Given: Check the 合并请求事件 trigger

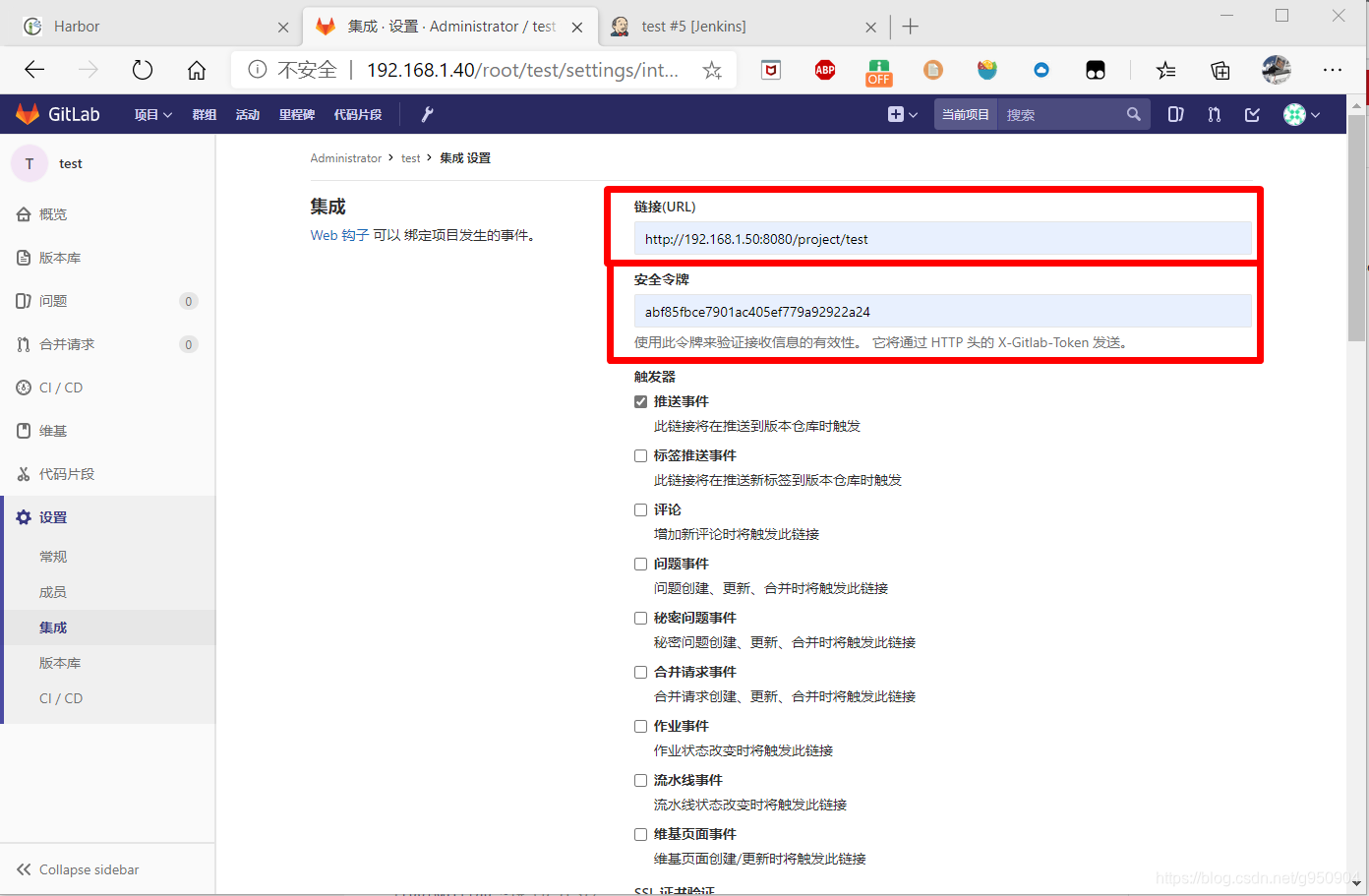Looking at the screenshot, I should (640, 672).
